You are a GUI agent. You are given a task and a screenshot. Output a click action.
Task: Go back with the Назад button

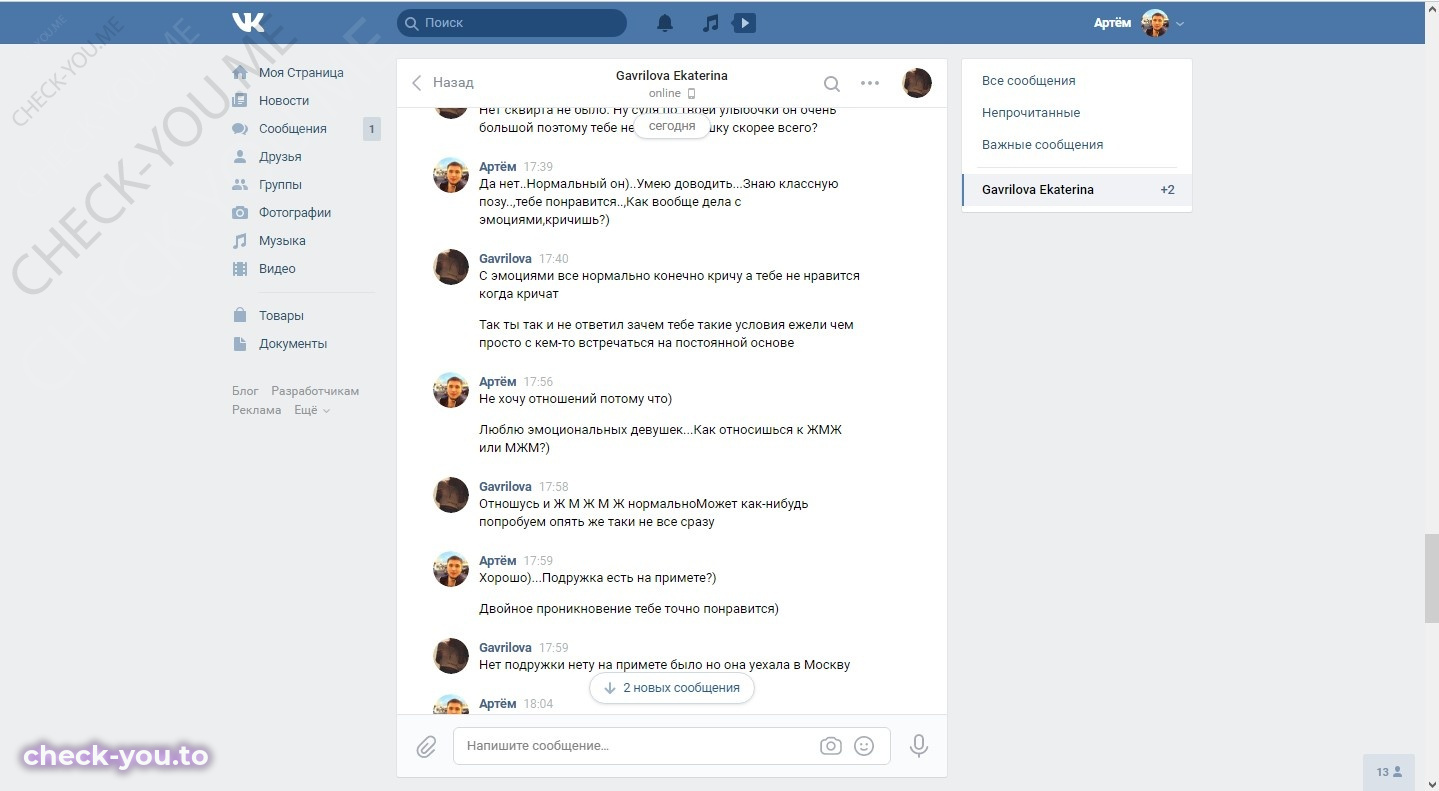(442, 83)
